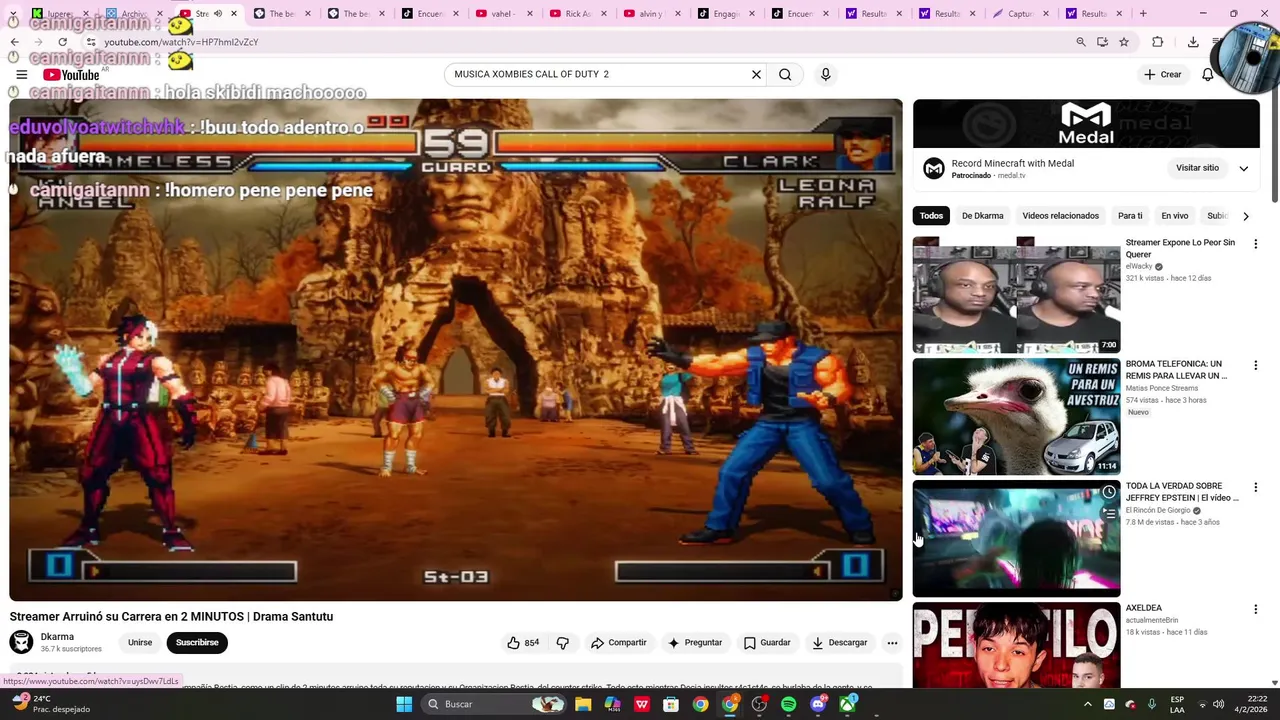
Task: Open the Crear upload menu
Action: click(1163, 74)
